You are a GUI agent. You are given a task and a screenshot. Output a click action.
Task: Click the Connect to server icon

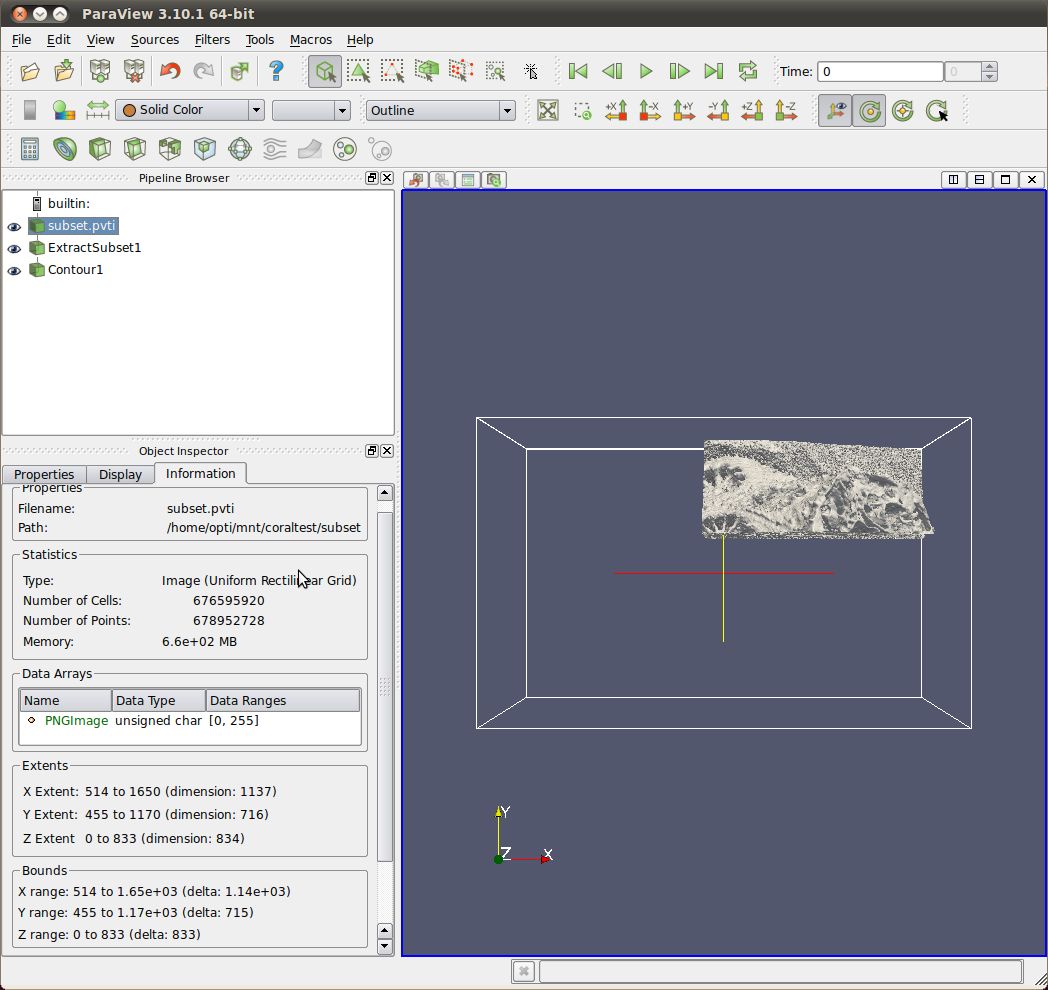pos(99,71)
